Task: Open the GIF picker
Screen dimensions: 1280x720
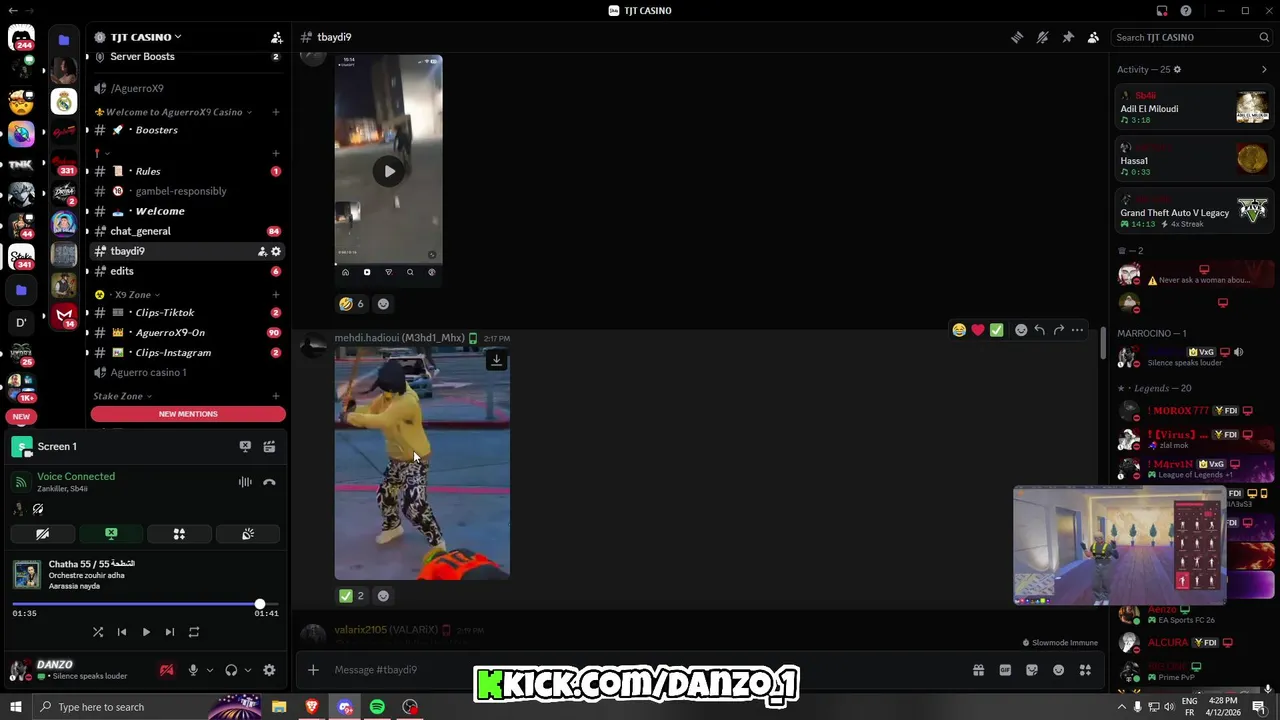Action: click(x=1005, y=670)
